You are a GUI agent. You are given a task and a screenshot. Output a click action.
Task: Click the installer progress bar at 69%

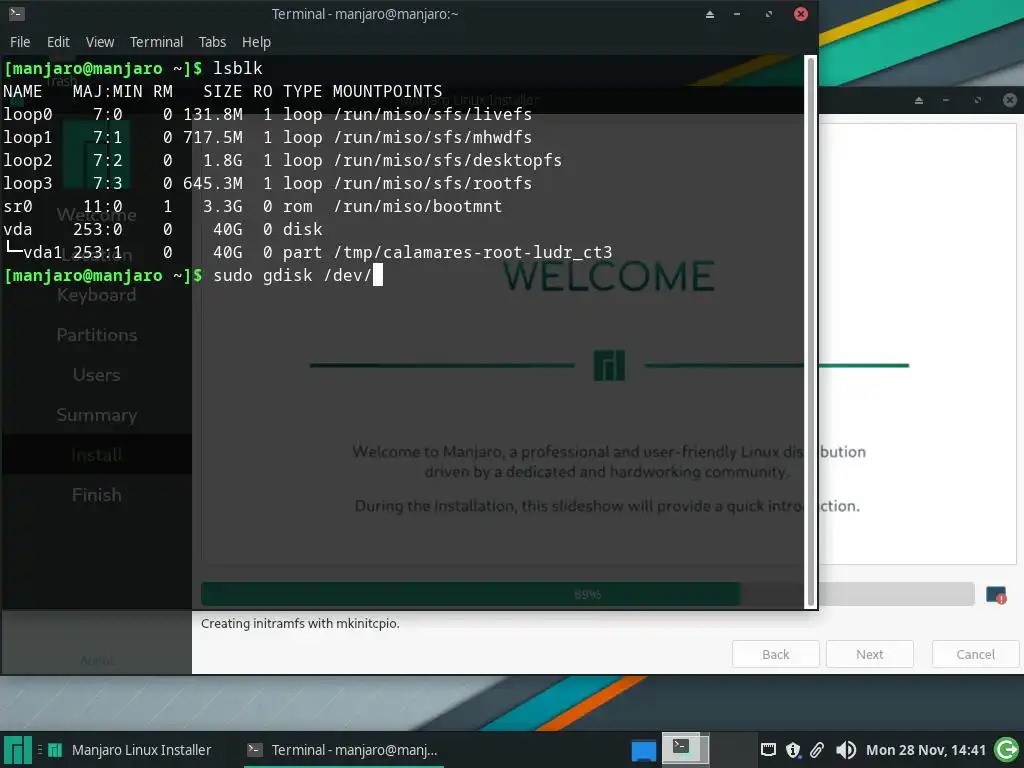[587, 594]
